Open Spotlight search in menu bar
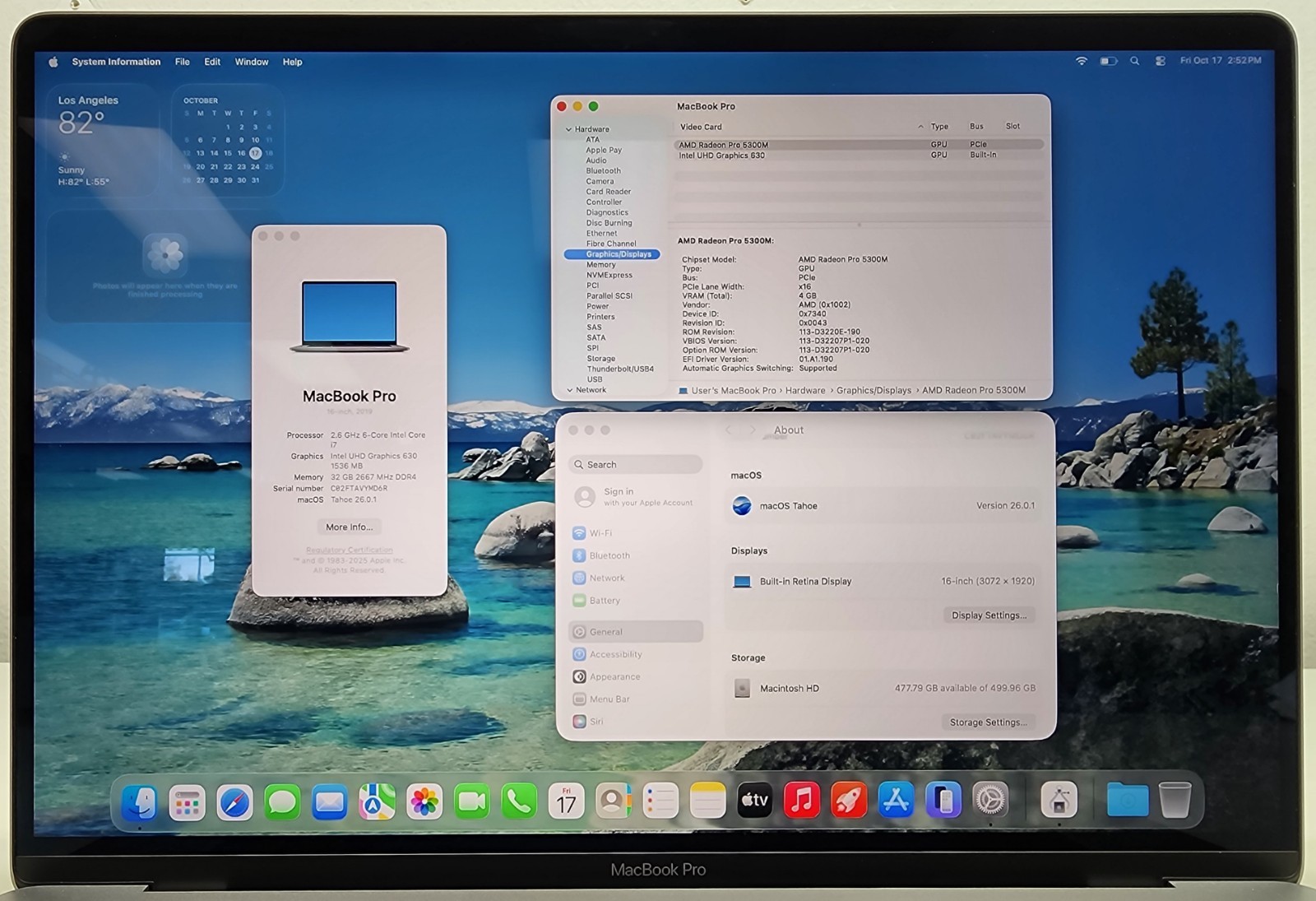Image resolution: width=1316 pixels, height=901 pixels. point(1134,61)
